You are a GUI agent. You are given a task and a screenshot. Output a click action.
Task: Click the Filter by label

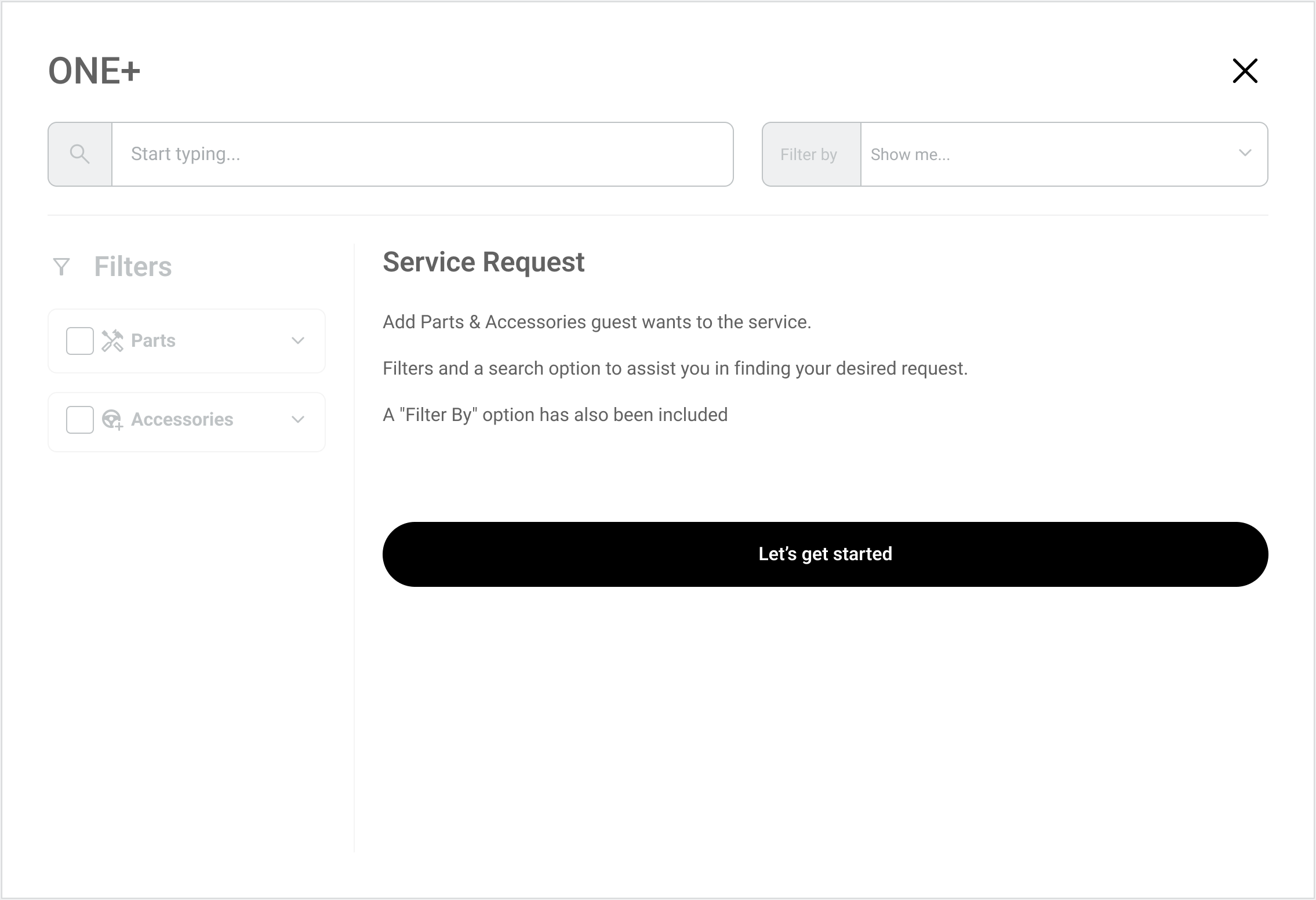pos(809,154)
